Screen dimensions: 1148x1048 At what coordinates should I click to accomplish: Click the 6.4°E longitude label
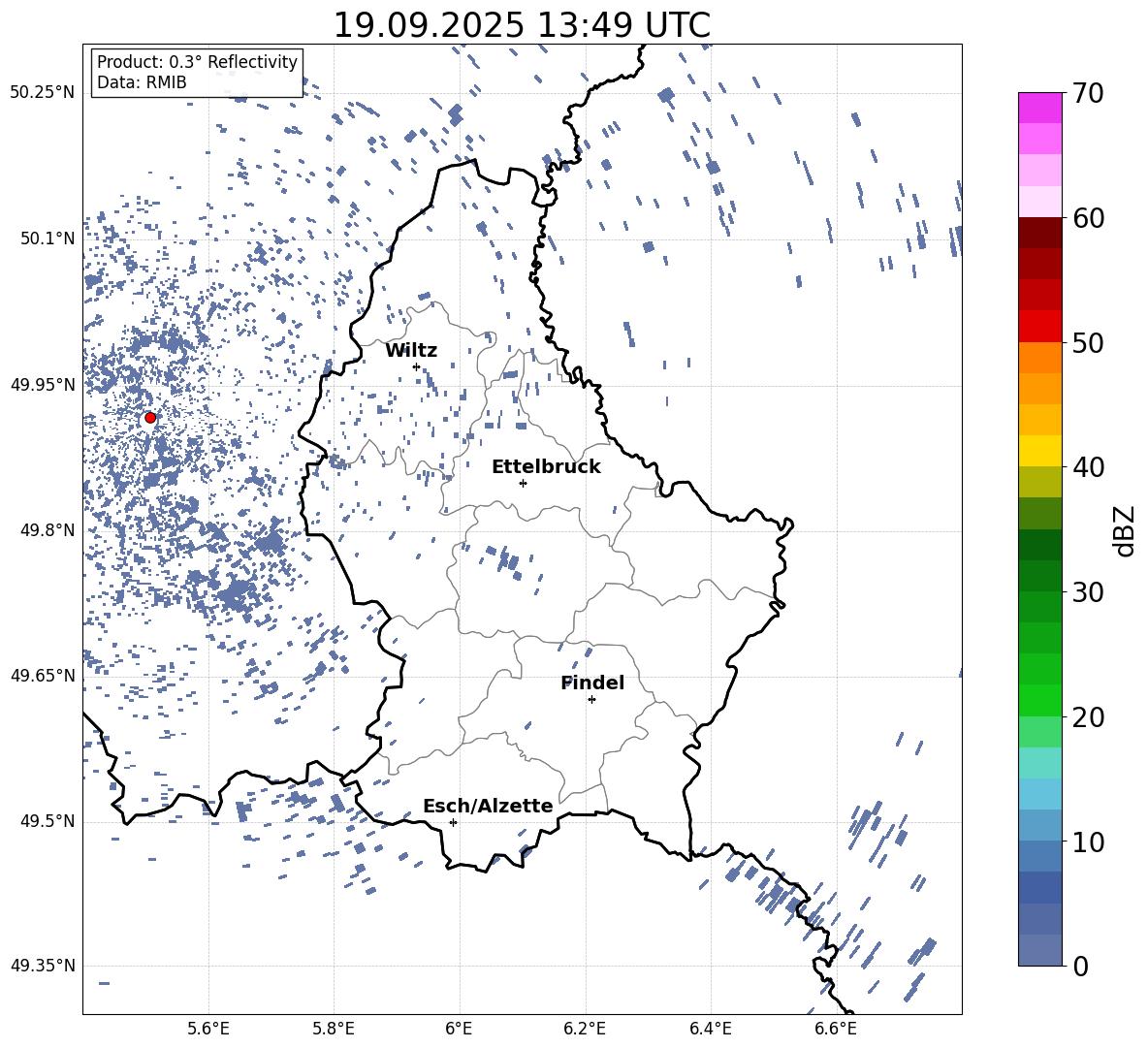[710, 1029]
